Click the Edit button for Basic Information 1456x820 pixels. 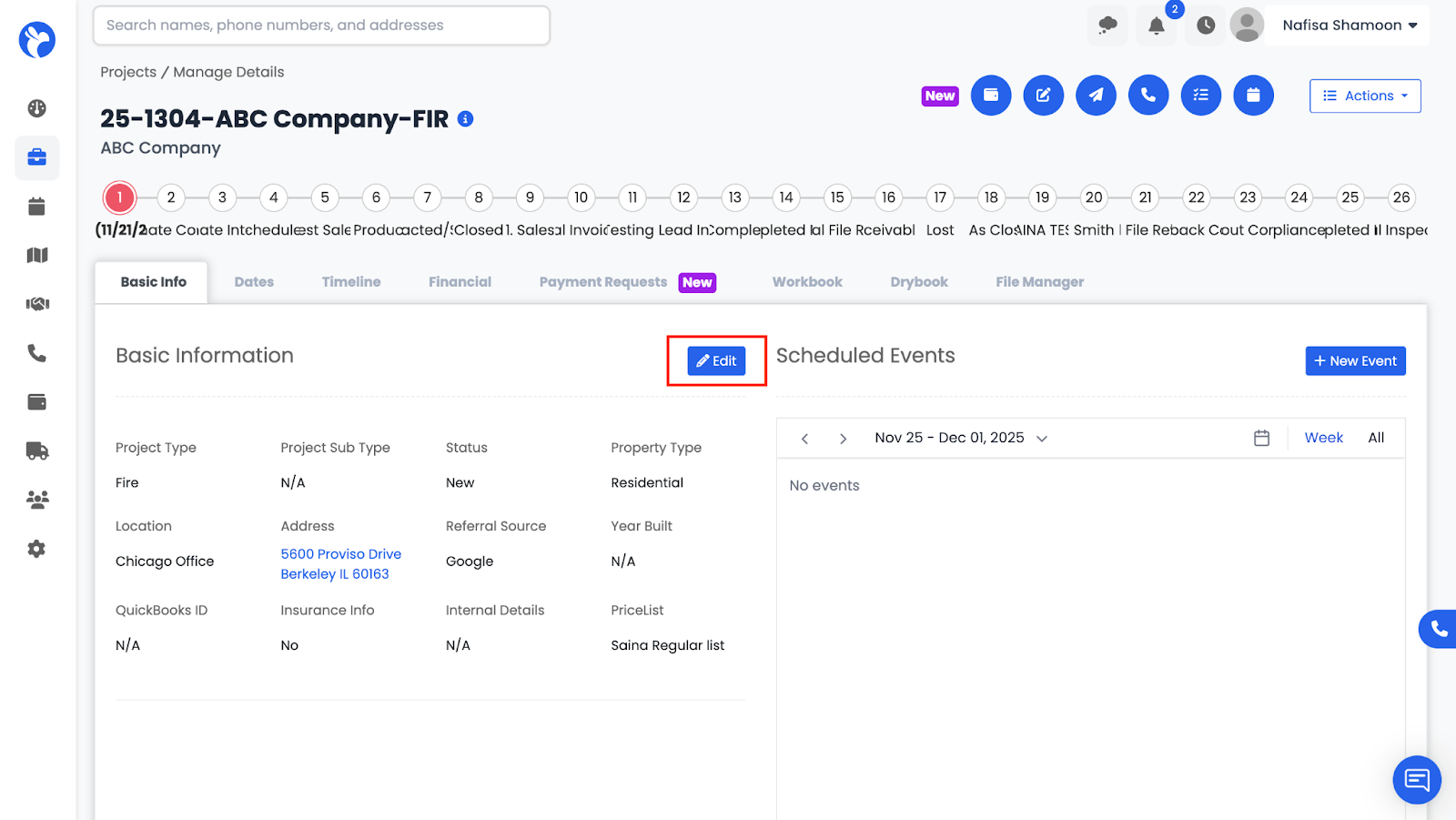point(716,361)
